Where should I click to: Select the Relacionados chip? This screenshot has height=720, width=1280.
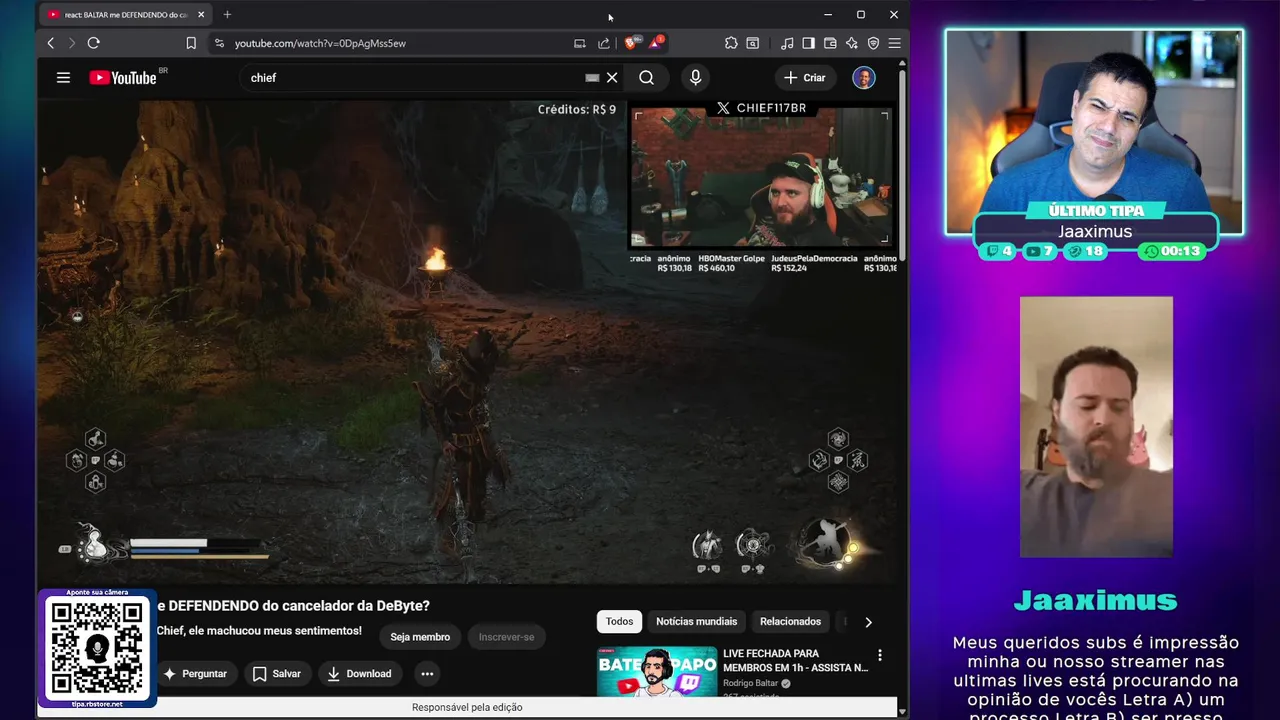(790, 621)
